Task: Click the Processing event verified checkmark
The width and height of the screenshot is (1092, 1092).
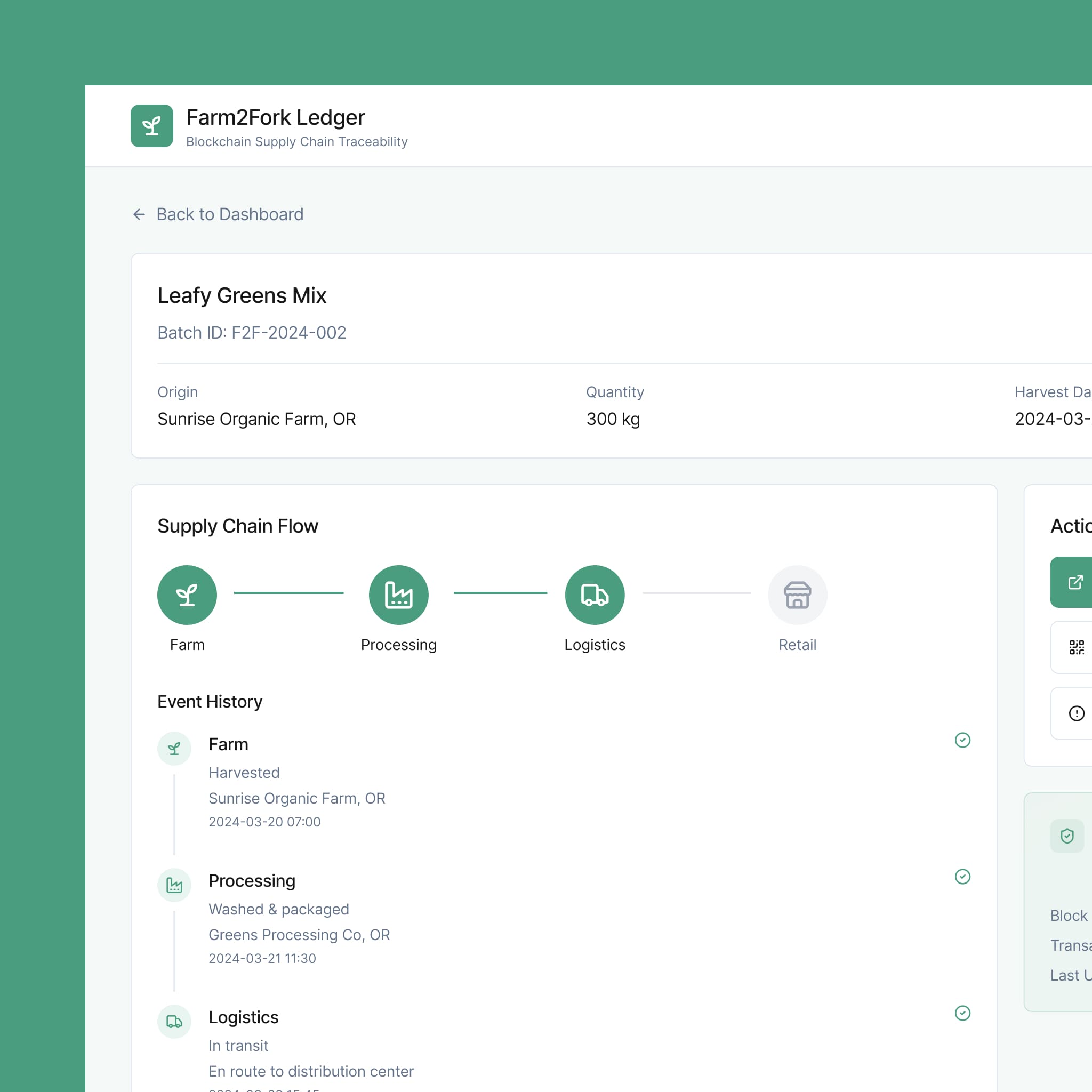Action: 962,877
